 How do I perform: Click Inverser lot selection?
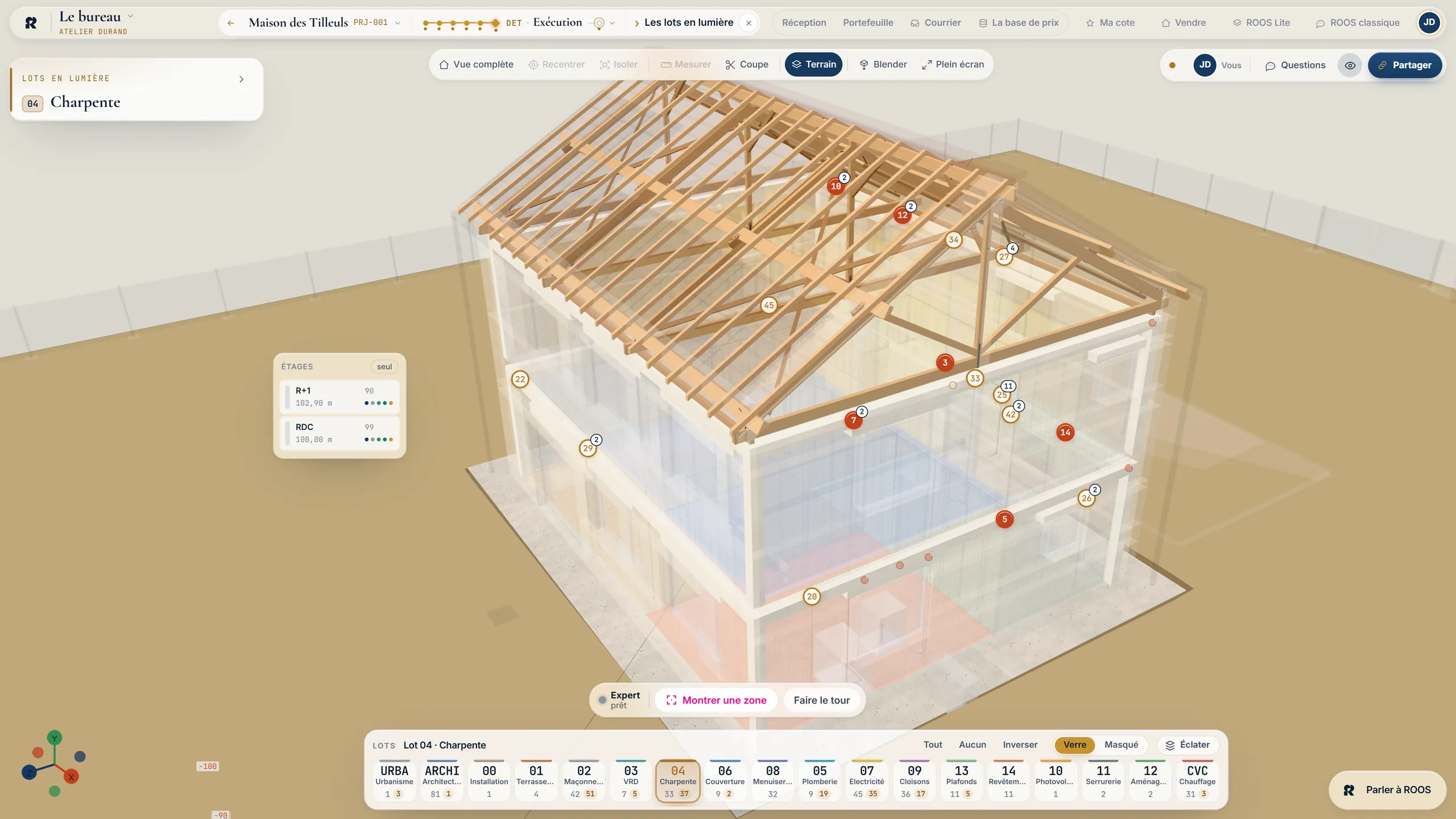[x=1020, y=745]
